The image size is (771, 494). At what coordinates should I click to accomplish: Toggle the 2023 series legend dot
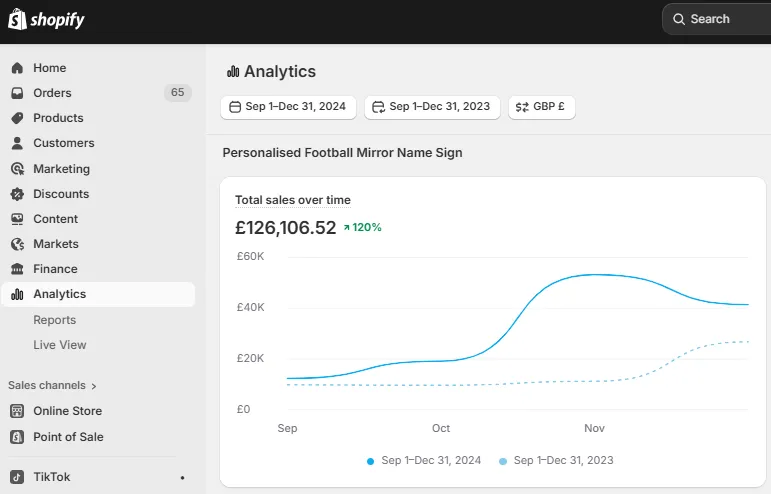(503, 461)
